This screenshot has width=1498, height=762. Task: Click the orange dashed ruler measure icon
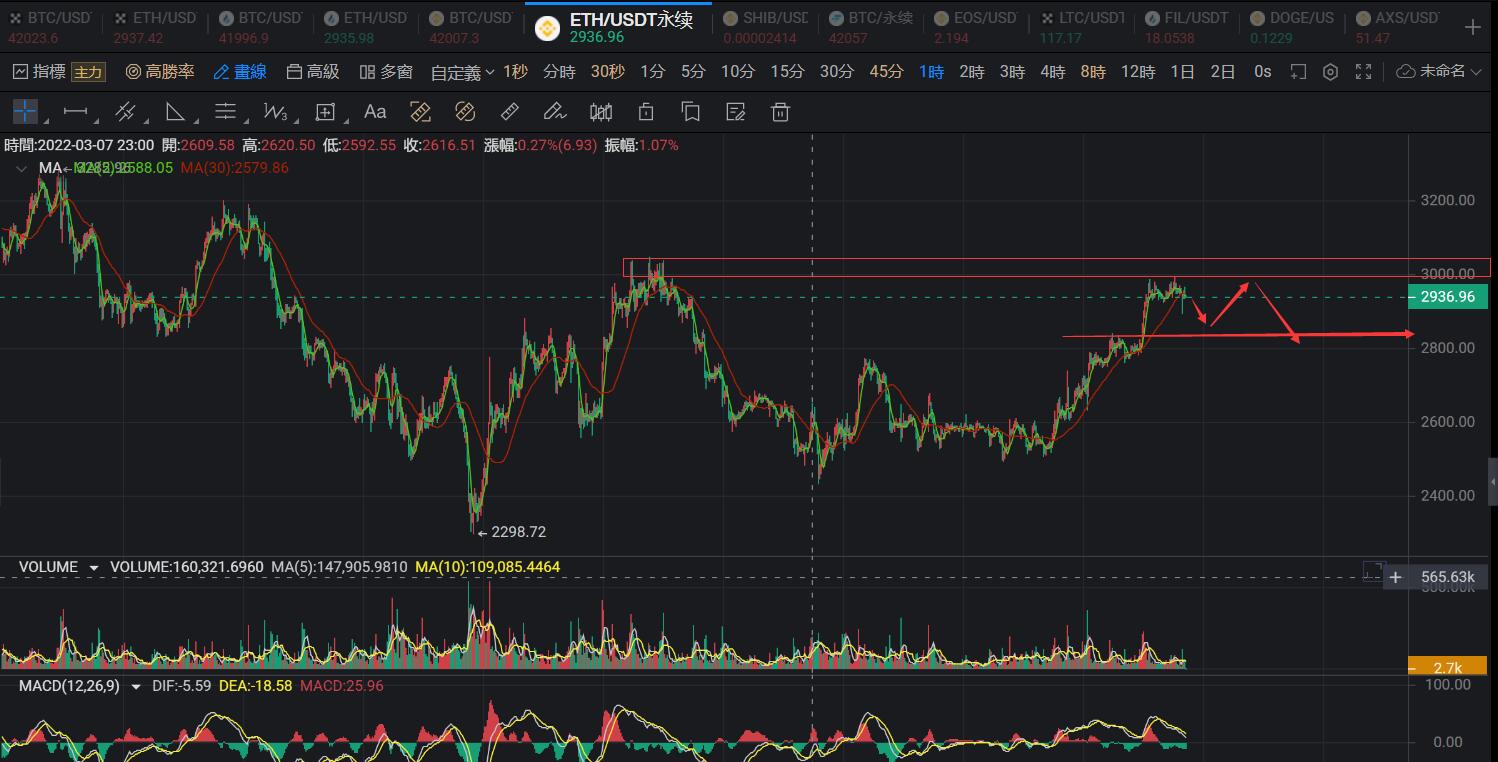pos(420,111)
